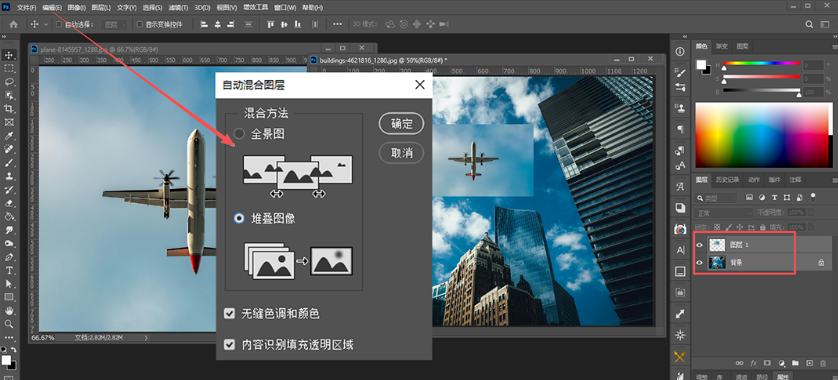The height and width of the screenshot is (380, 838).
Task: Create new group with folder icon
Action: (795, 363)
